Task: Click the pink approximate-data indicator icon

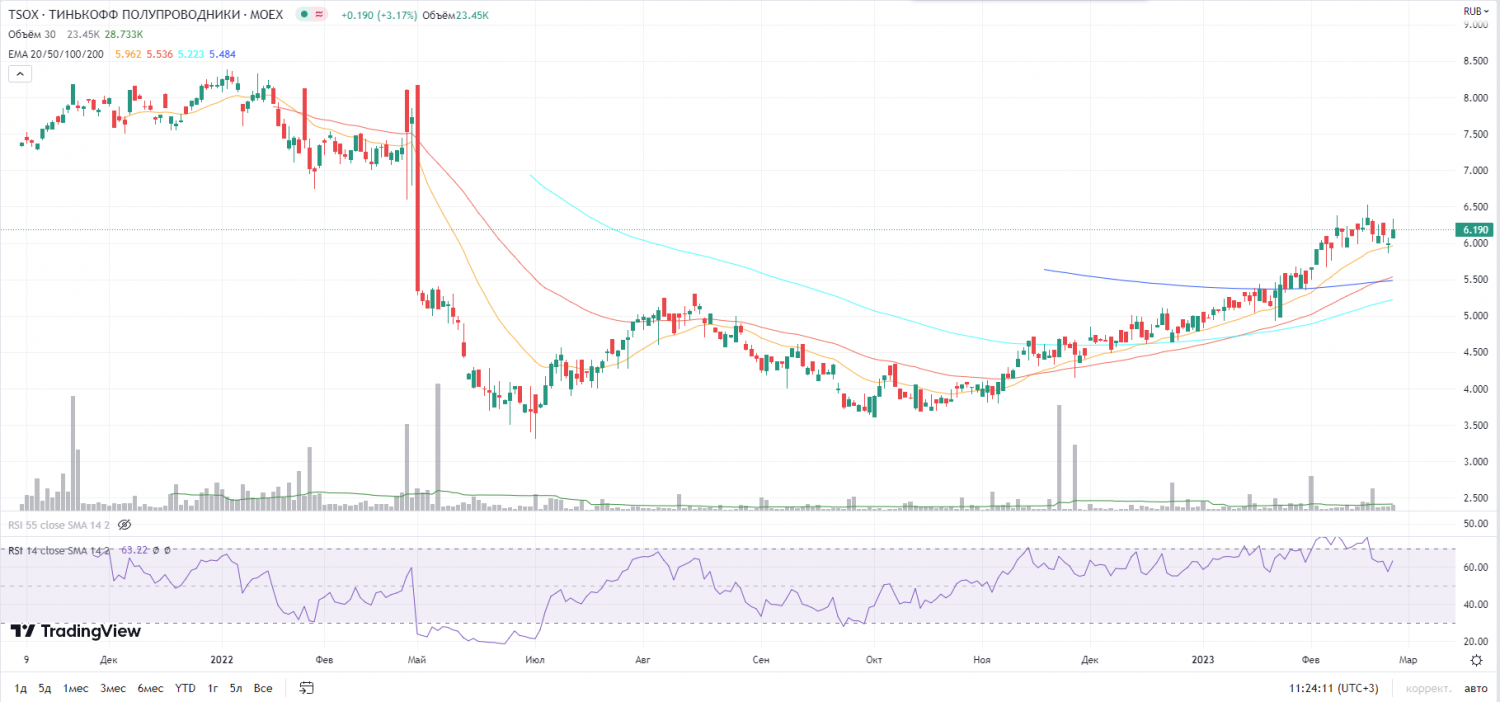Action: pyautogui.click(x=319, y=15)
